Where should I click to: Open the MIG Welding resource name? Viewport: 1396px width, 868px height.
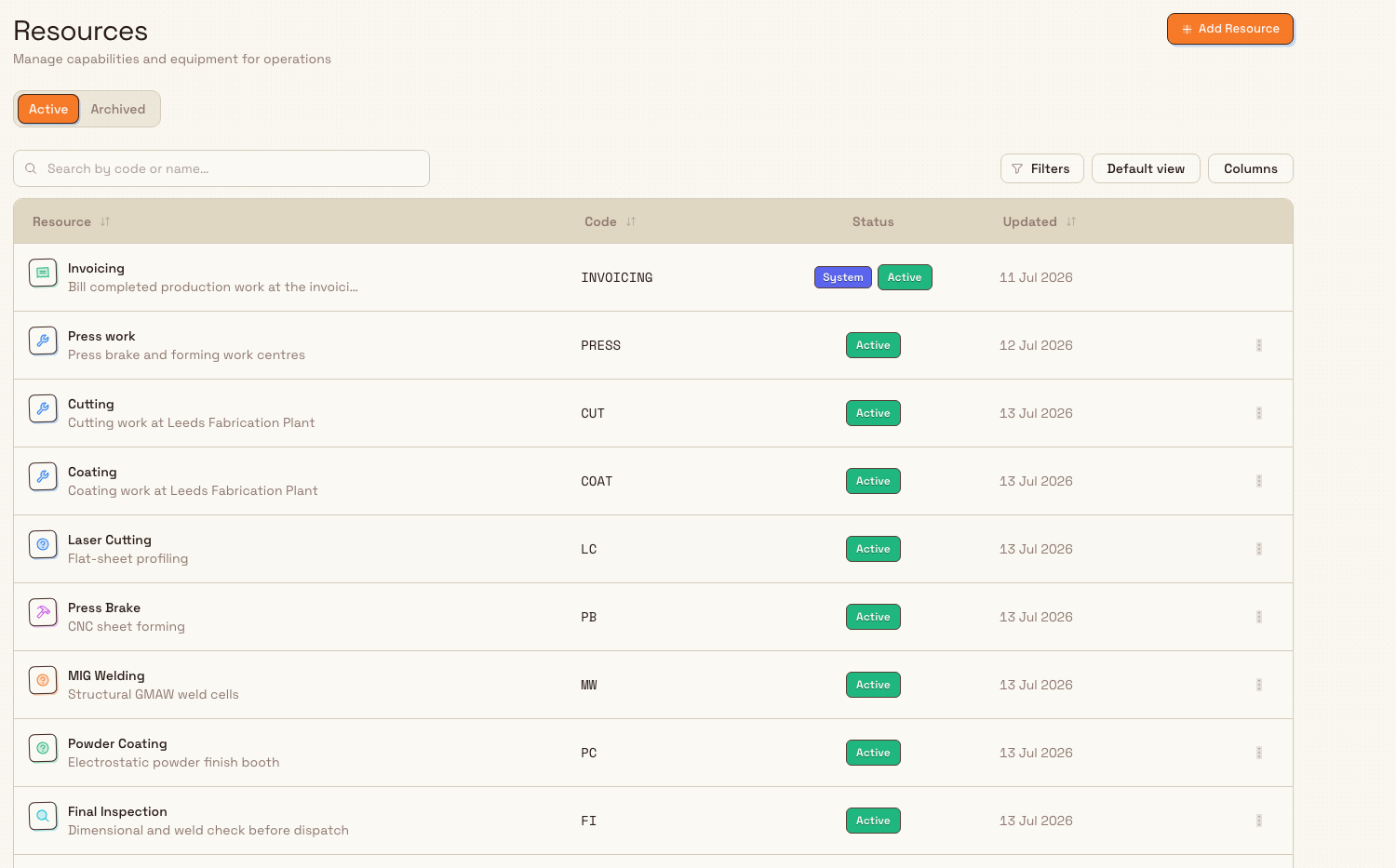106,675
